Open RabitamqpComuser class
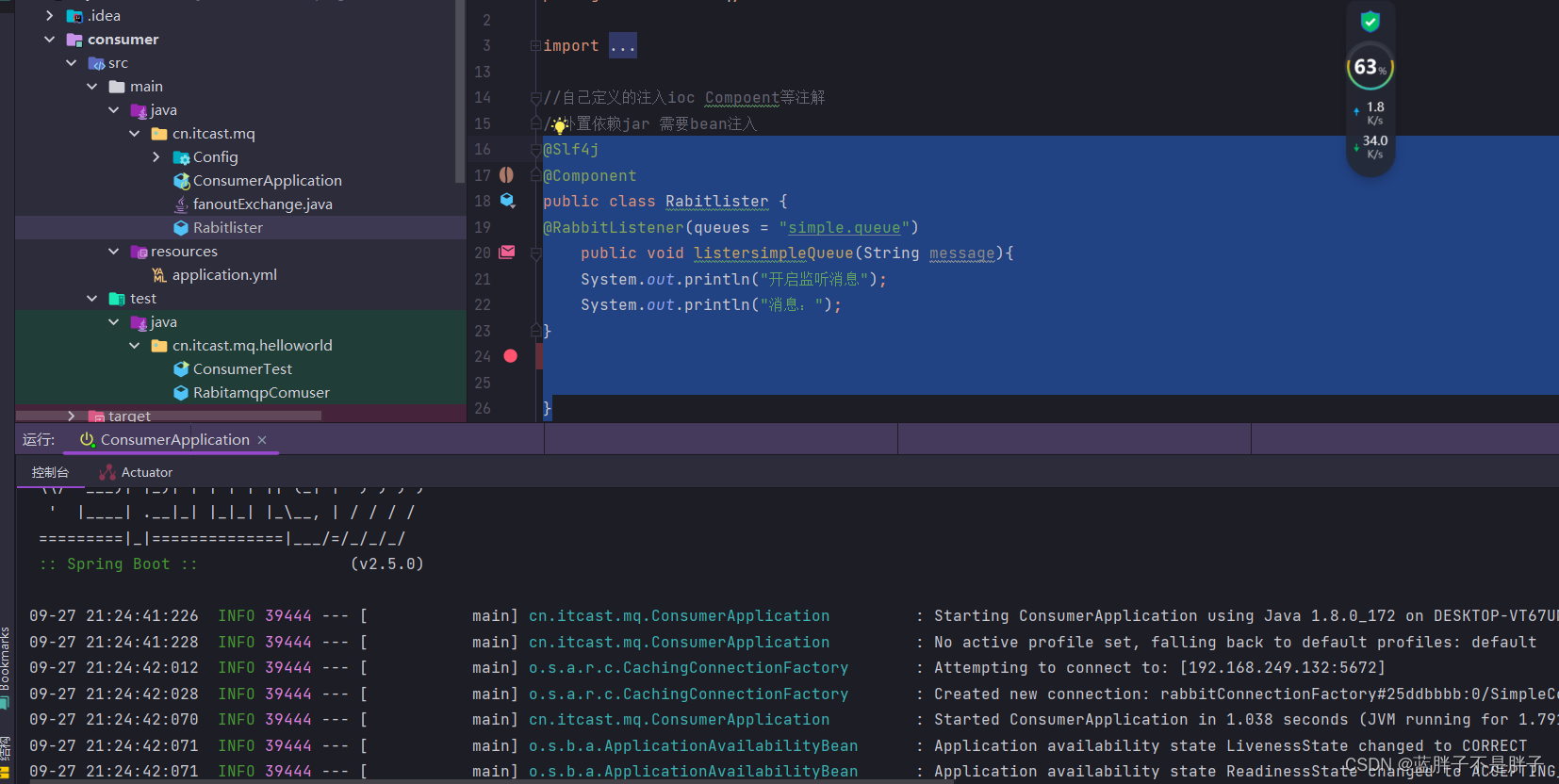1559x784 pixels. click(261, 393)
